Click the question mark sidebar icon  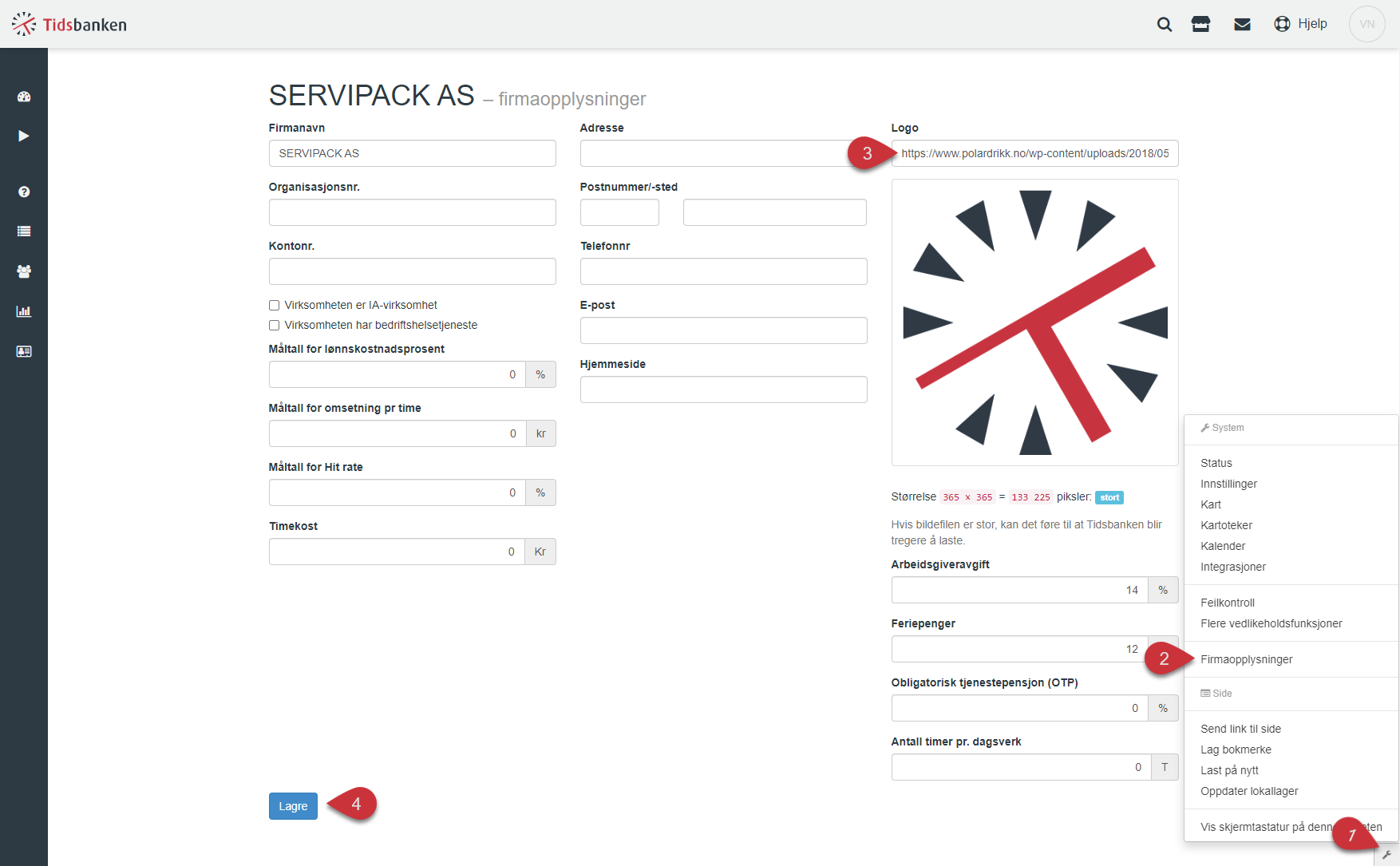pos(24,192)
